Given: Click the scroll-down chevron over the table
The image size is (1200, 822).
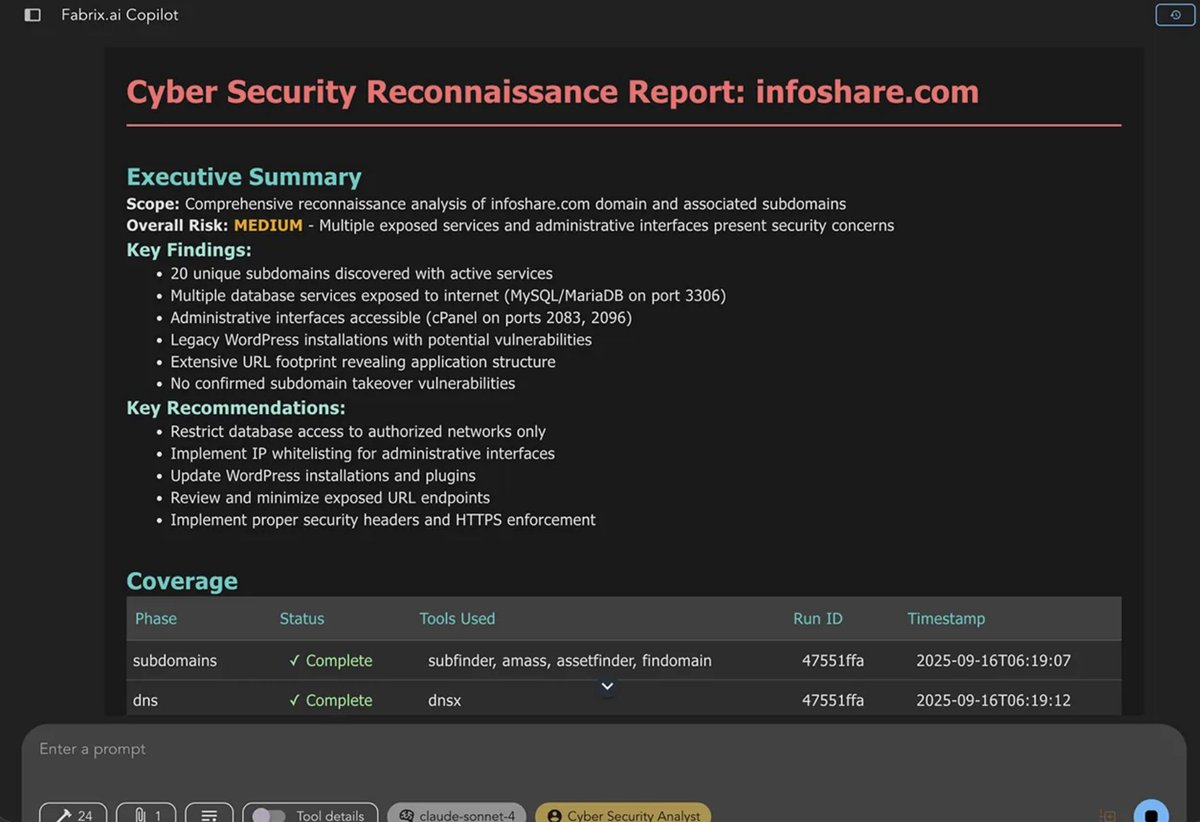Looking at the screenshot, I should 607,686.
